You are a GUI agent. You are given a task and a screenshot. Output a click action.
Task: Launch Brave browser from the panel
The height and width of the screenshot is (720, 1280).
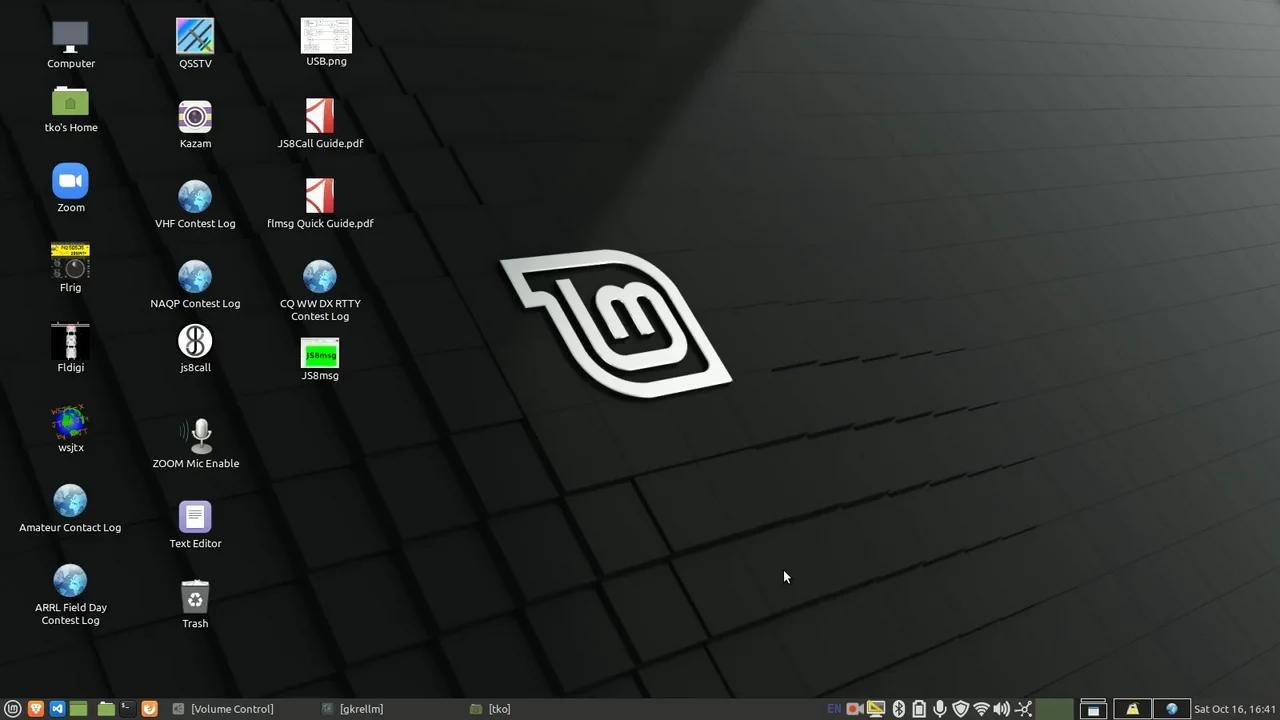click(36, 709)
